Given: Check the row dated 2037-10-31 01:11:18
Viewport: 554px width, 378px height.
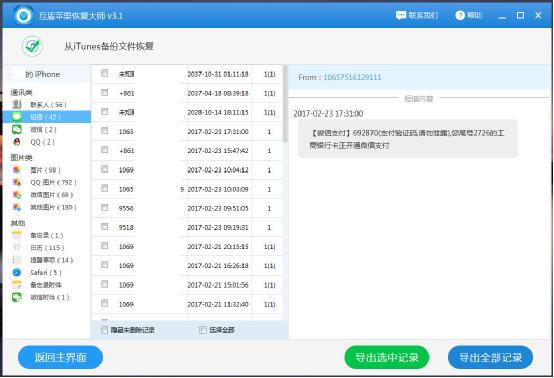Looking at the screenshot, I should 104,73.
